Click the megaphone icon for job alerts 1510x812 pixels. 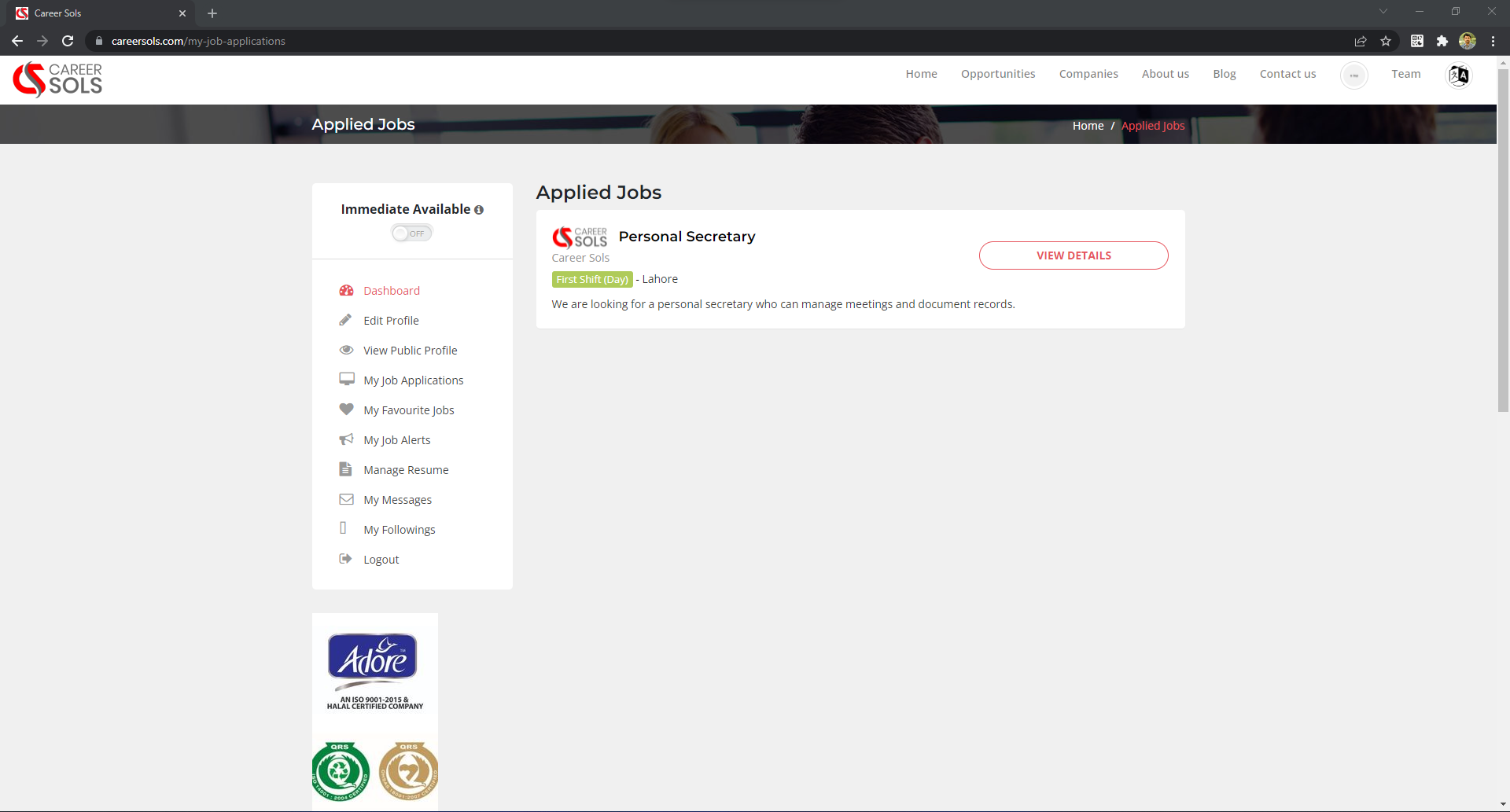(x=346, y=439)
